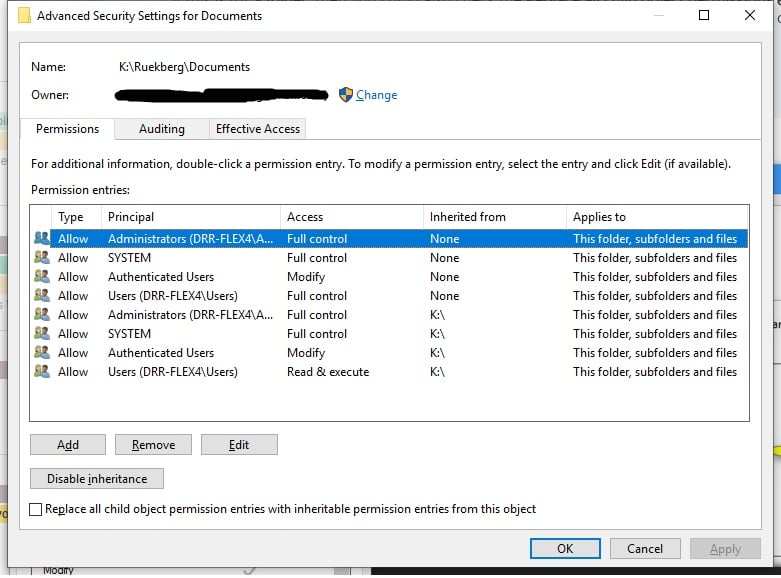This screenshot has height=578, width=781.
Task: Click the Remove button
Action: click(x=153, y=444)
